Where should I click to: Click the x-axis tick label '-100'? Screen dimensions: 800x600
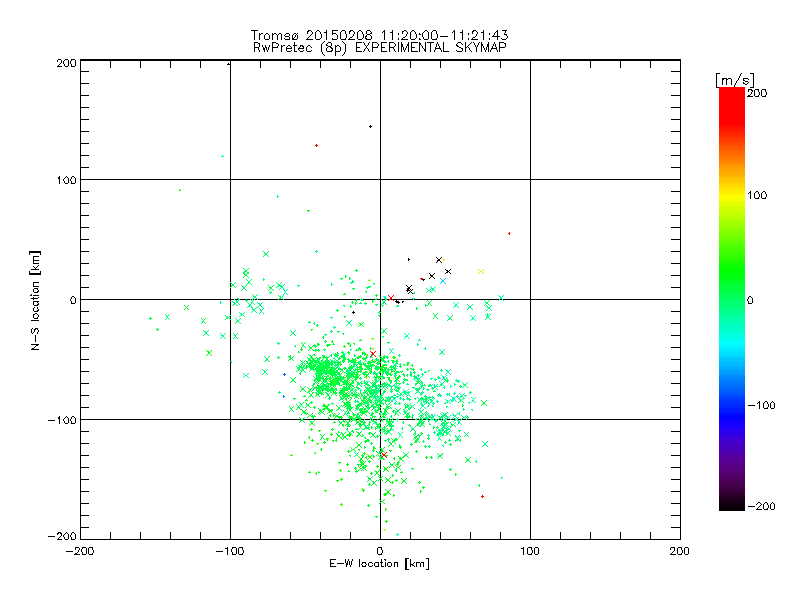[230, 551]
